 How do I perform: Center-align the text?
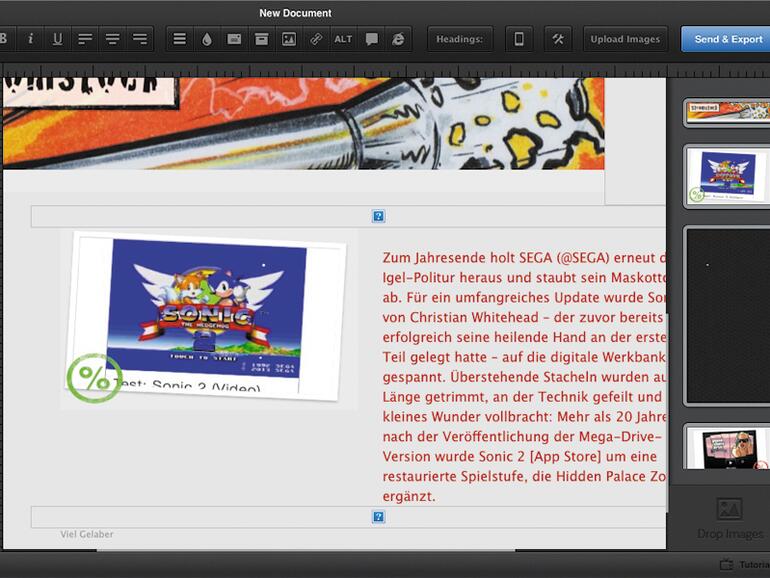(x=112, y=39)
